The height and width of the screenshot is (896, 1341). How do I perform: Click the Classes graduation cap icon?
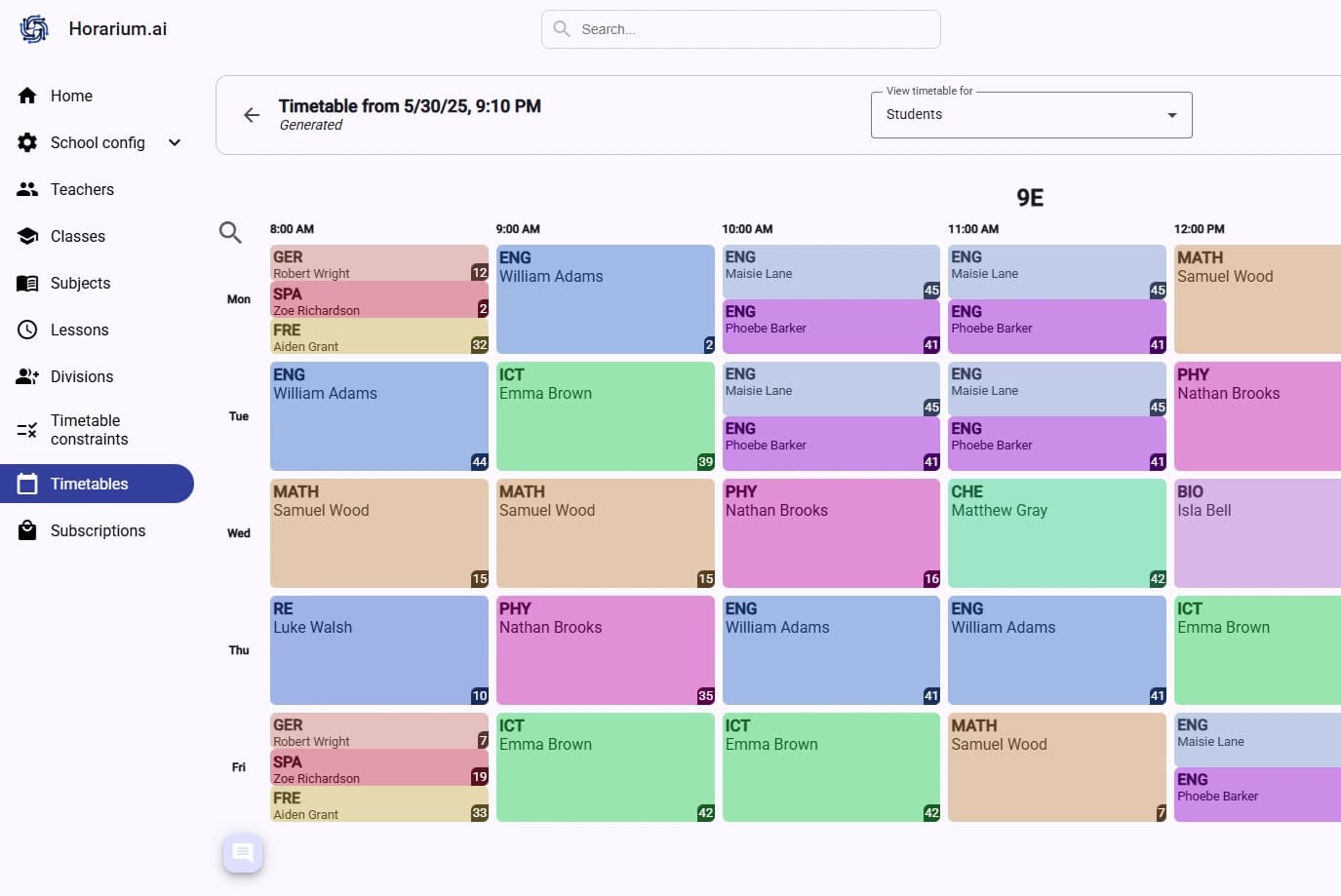pos(27,236)
